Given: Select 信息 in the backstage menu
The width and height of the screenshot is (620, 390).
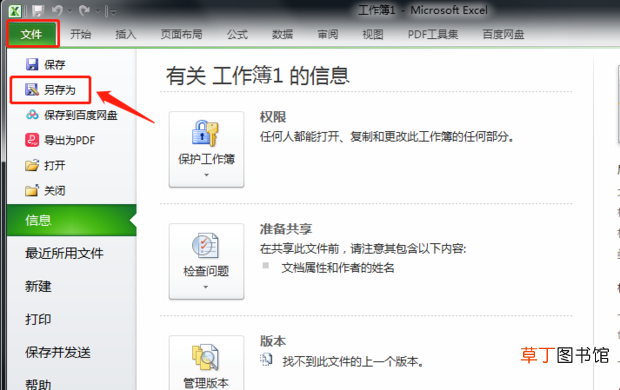Looking at the screenshot, I should coord(72,220).
